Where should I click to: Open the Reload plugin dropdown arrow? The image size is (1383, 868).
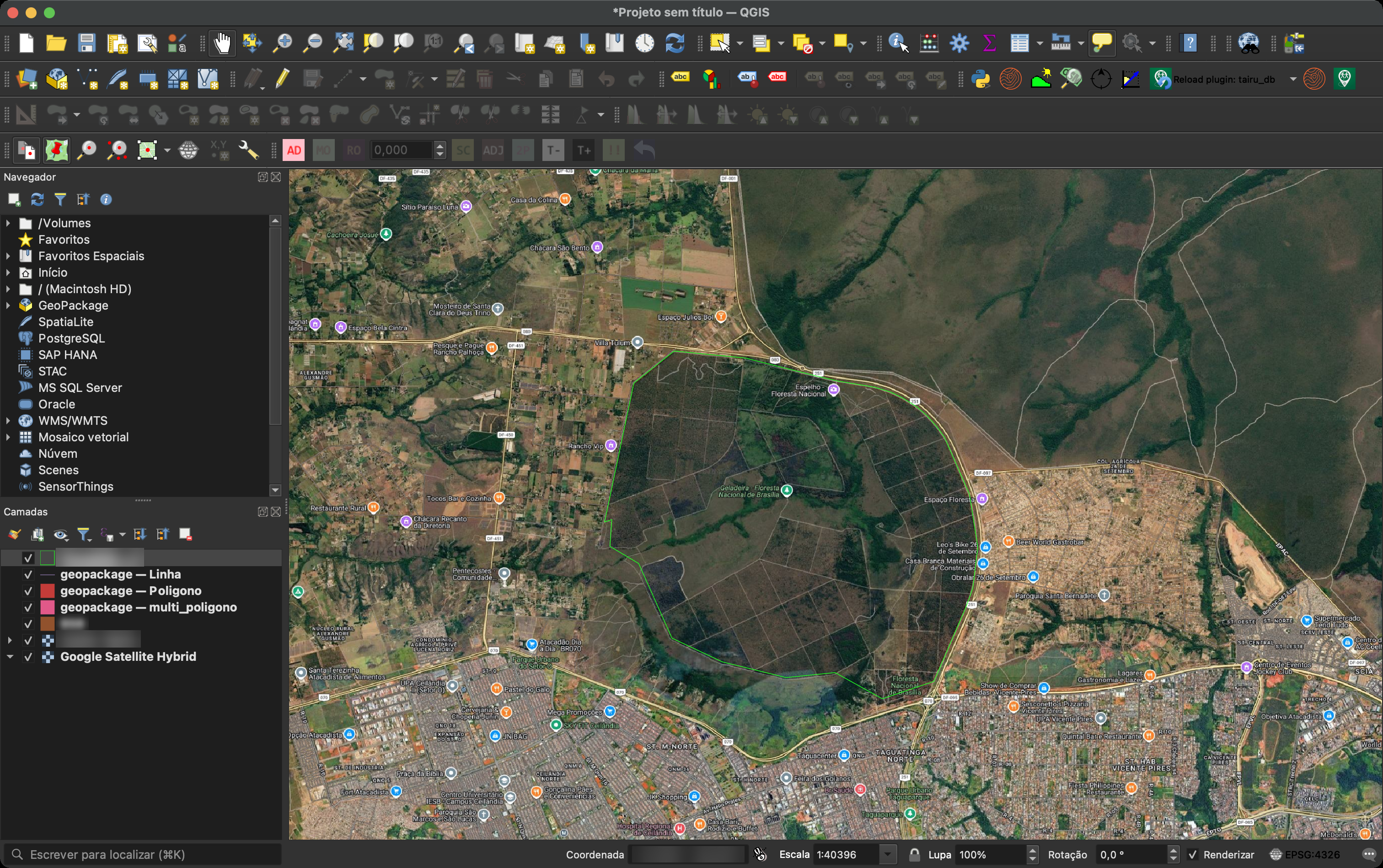coord(1293,79)
